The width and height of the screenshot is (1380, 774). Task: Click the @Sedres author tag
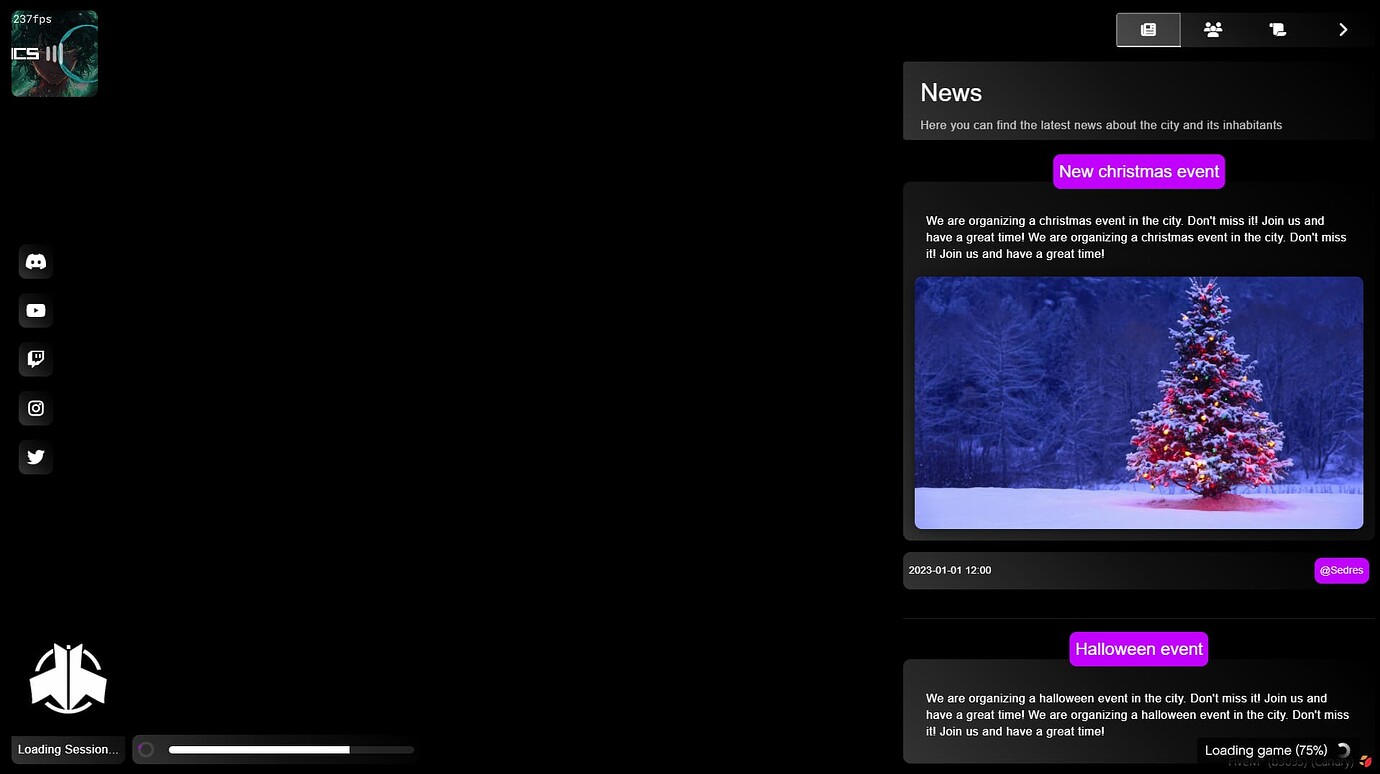[1342, 570]
